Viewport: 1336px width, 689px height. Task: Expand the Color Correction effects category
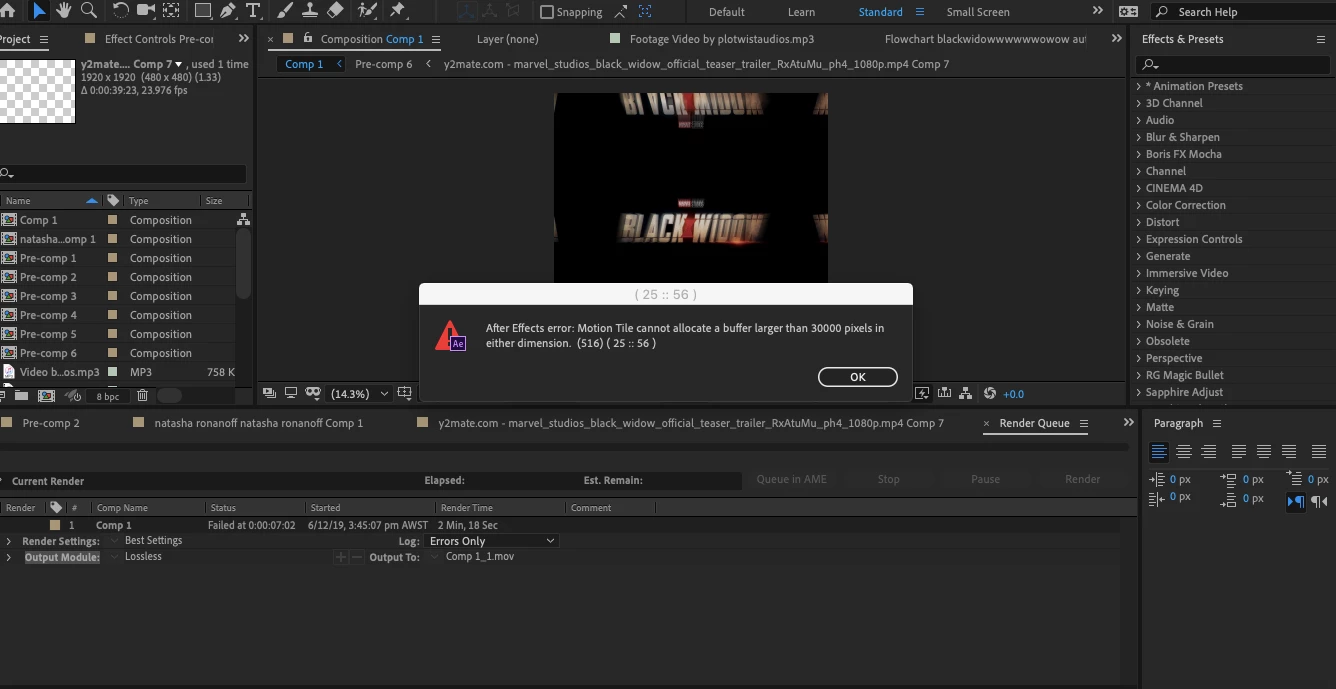[x=1138, y=205]
